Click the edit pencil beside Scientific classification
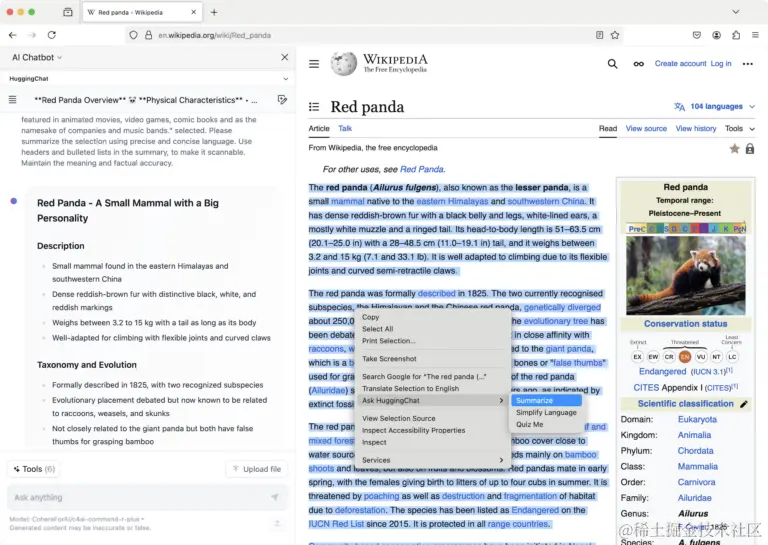 tap(744, 404)
